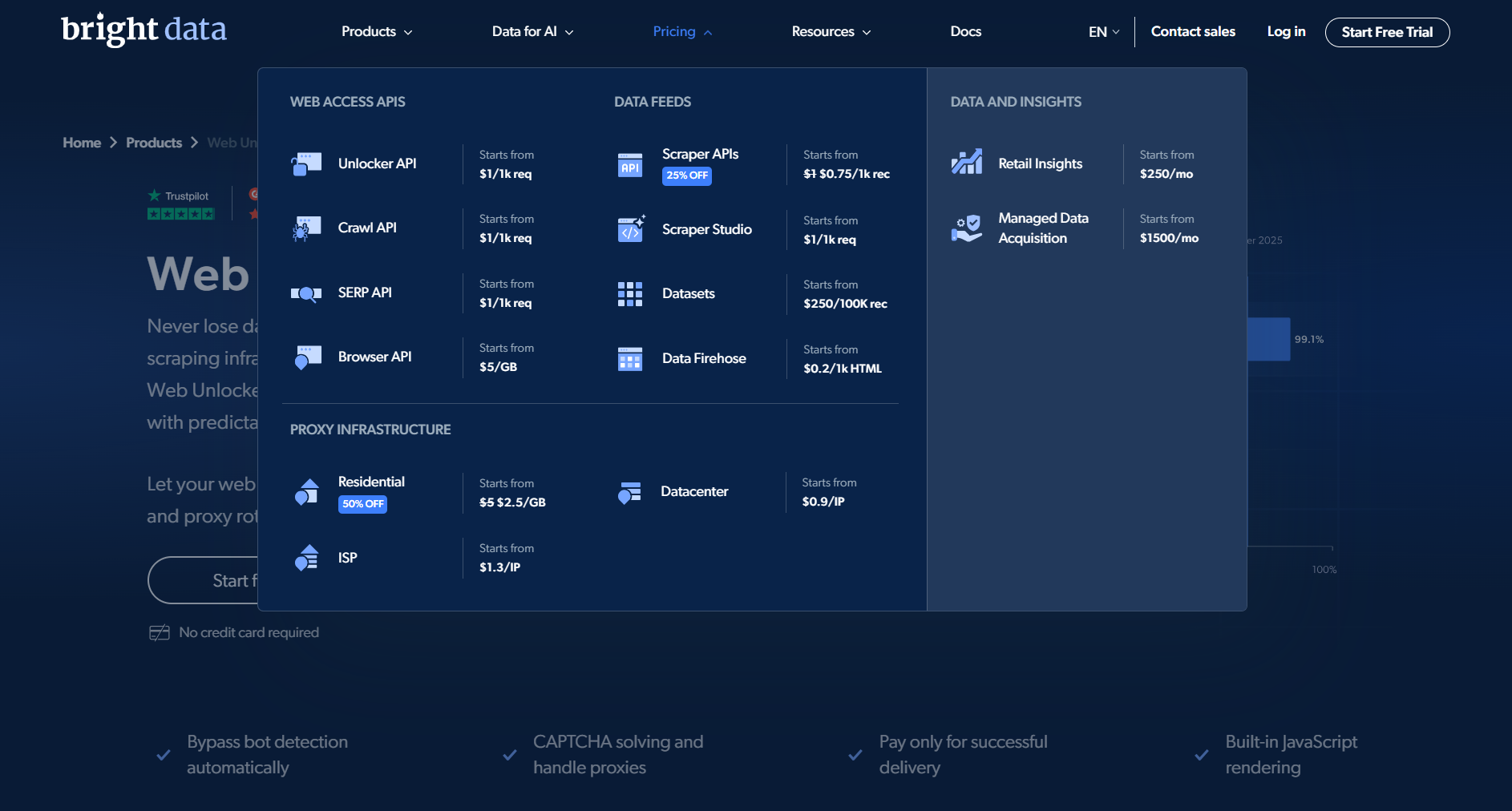Viewport: 1512px width, 811px height.
Task: Click the $250/100K rec Datasets price
Action: 845,304
